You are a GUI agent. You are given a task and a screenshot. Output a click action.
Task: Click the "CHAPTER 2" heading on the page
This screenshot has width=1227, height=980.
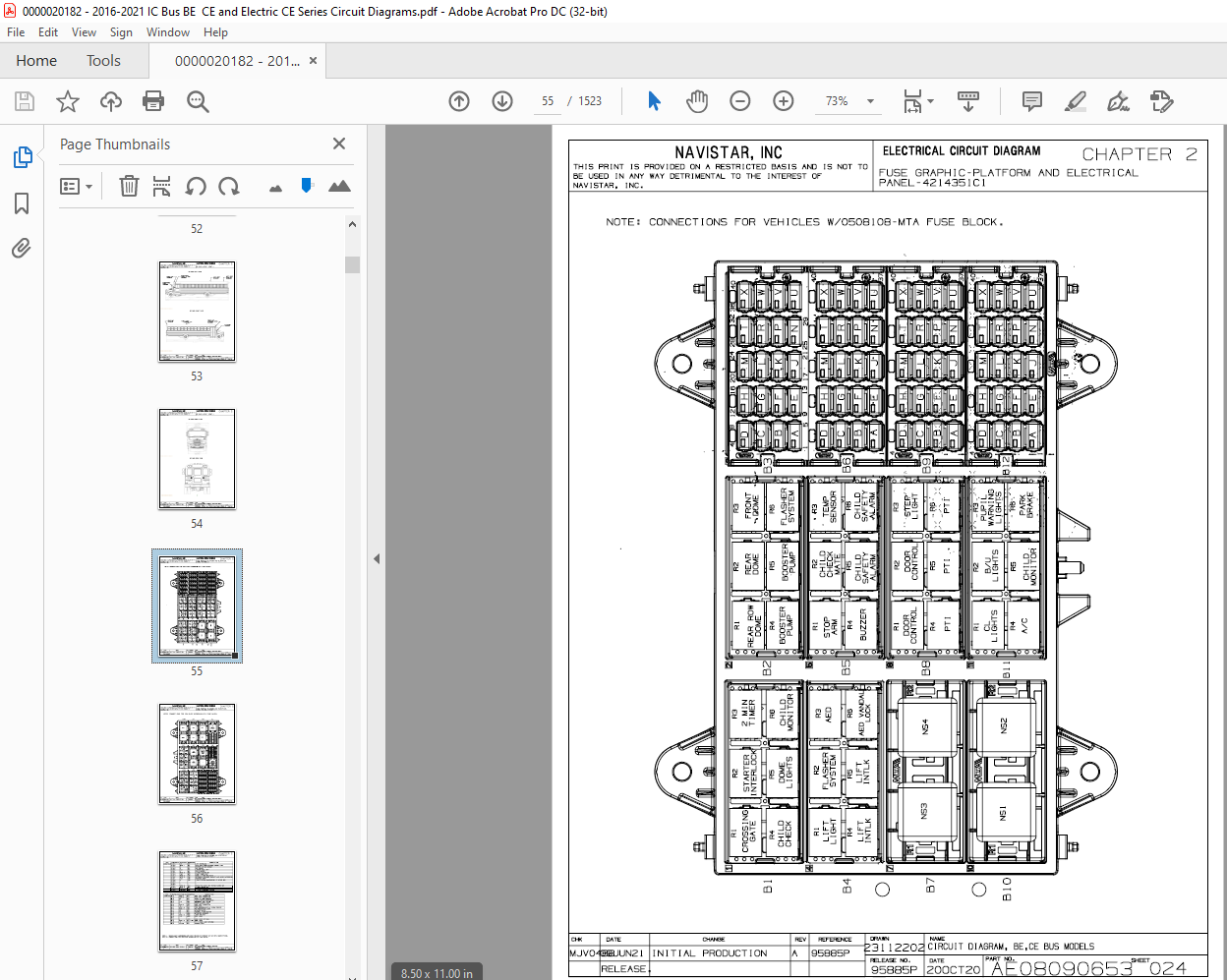click(1139, 154)
